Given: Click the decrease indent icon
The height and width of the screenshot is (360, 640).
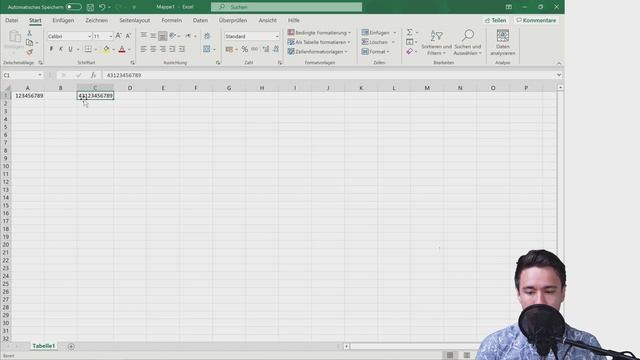Looking at the screenshot, I should point(172,49).
